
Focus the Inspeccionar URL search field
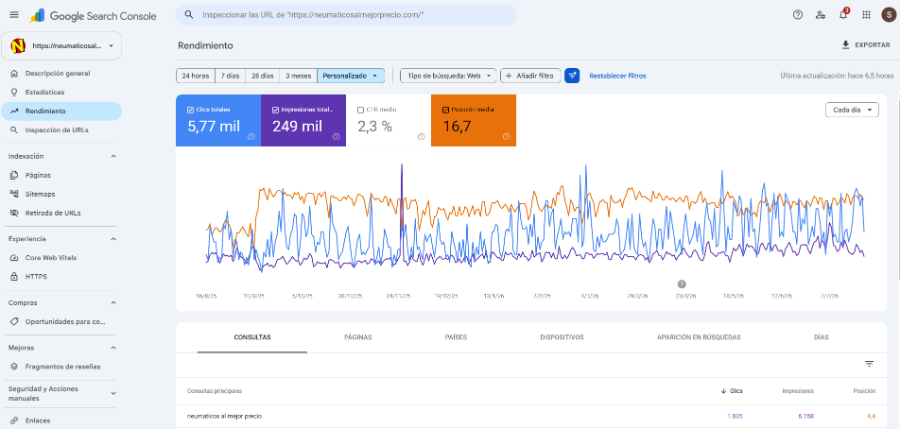(x=346, y=15)
